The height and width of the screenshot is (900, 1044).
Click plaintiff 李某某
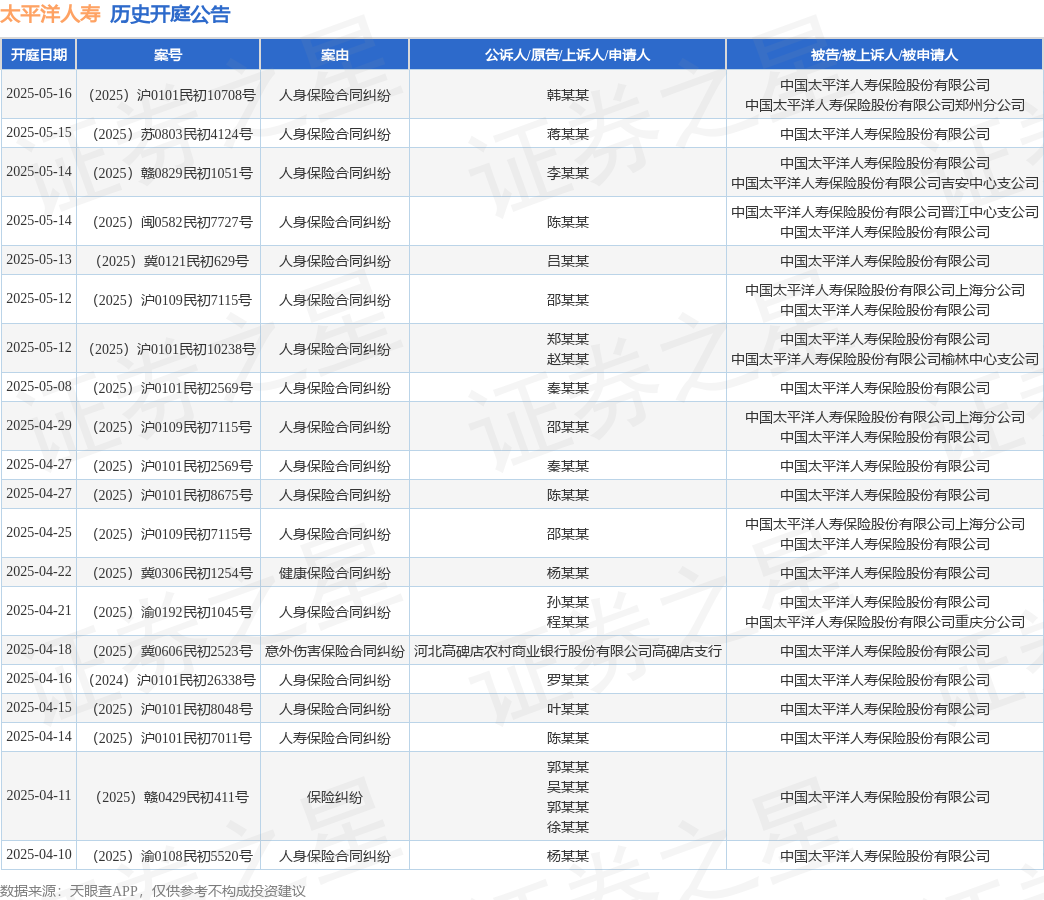point(567,173)
